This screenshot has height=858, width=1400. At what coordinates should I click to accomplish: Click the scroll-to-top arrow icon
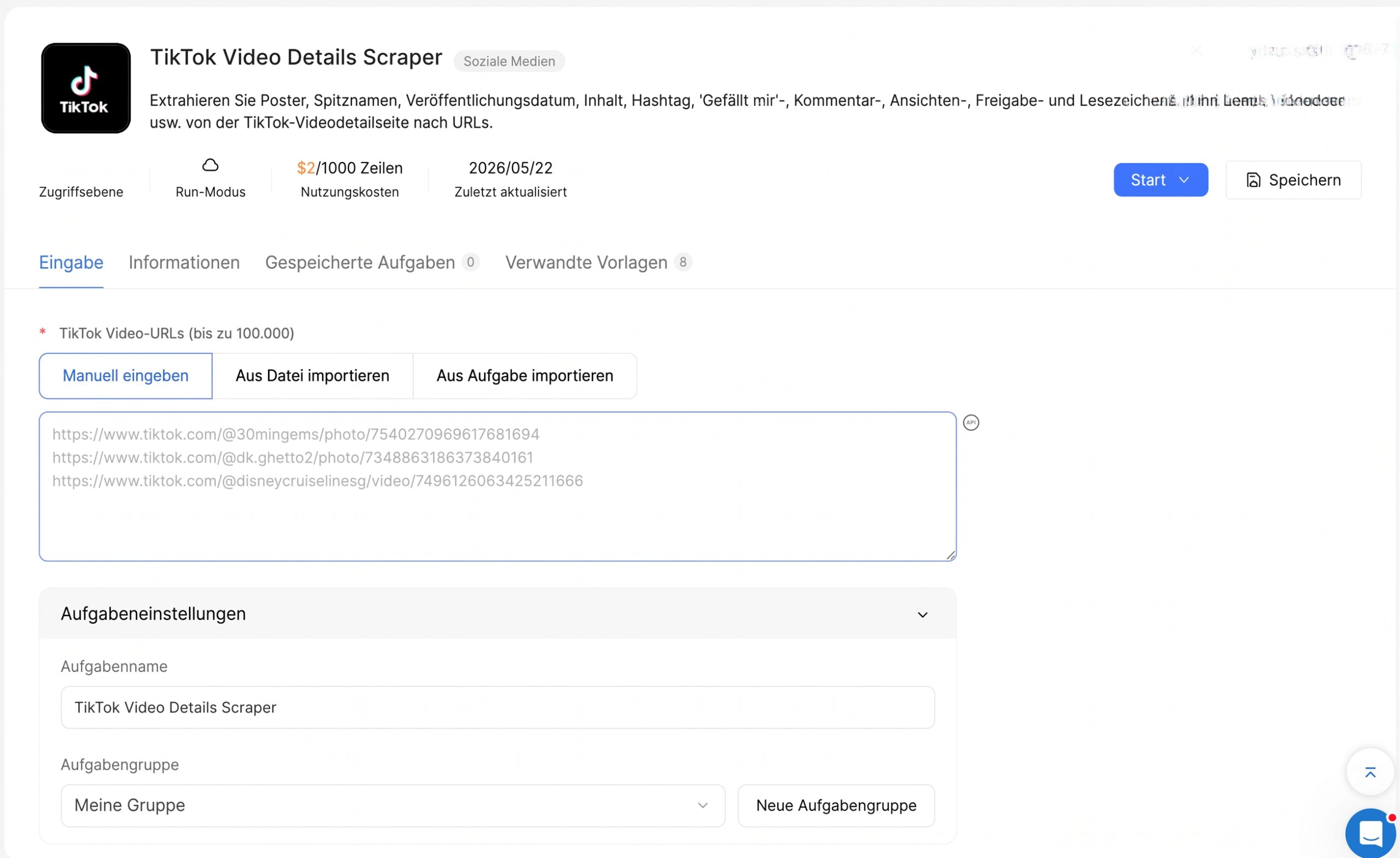1370,772
